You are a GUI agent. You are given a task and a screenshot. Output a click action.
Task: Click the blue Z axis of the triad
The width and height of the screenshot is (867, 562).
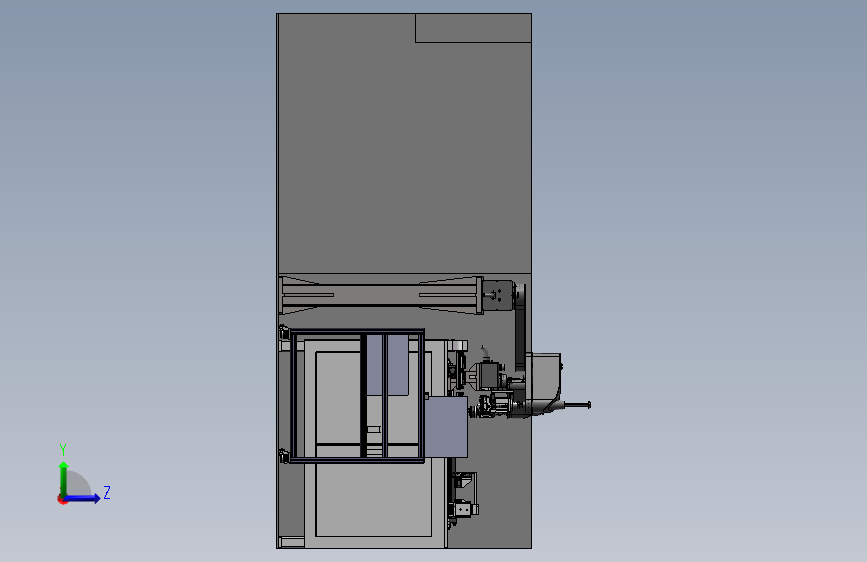[83, 498]
